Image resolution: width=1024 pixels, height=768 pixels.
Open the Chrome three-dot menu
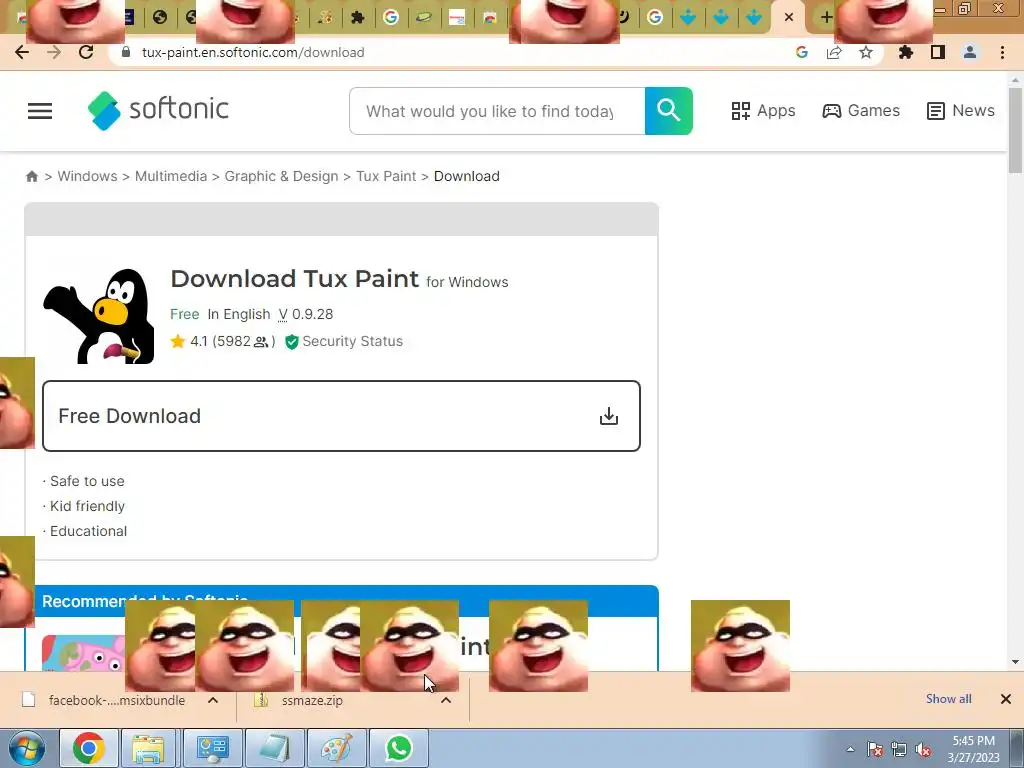pyautogui.click(x=1002, y=52)
